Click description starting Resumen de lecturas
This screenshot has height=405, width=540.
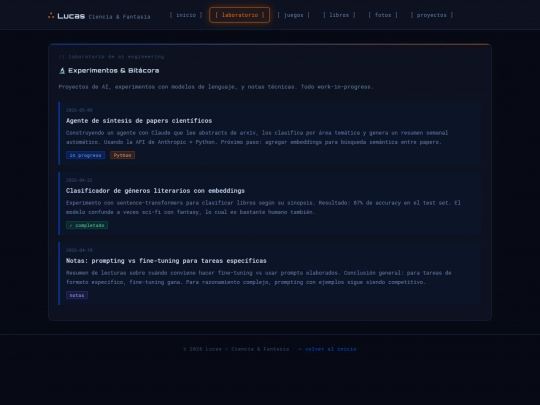[x=259, y=277]
